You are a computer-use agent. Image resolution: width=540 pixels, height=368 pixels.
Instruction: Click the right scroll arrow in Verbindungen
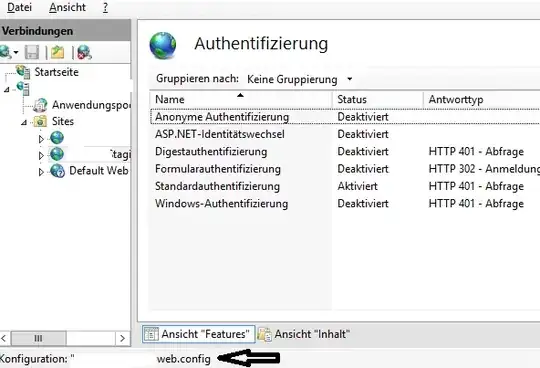point(122,338)
